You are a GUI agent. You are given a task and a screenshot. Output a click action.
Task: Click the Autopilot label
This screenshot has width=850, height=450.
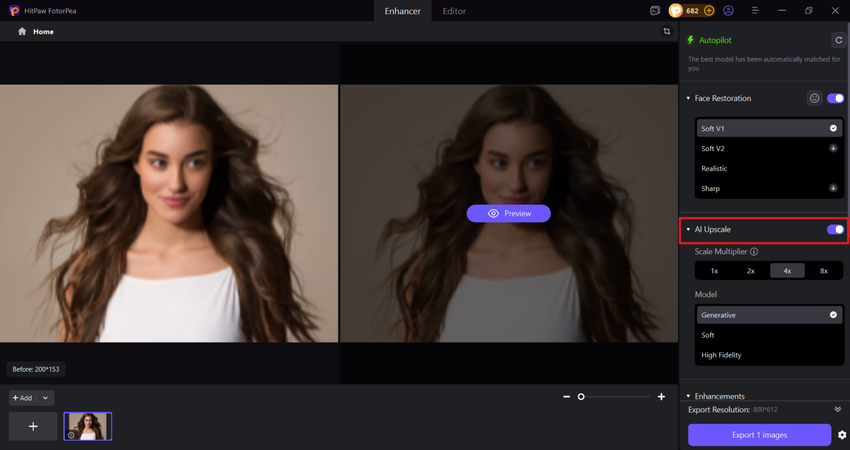tap(715, 40)
